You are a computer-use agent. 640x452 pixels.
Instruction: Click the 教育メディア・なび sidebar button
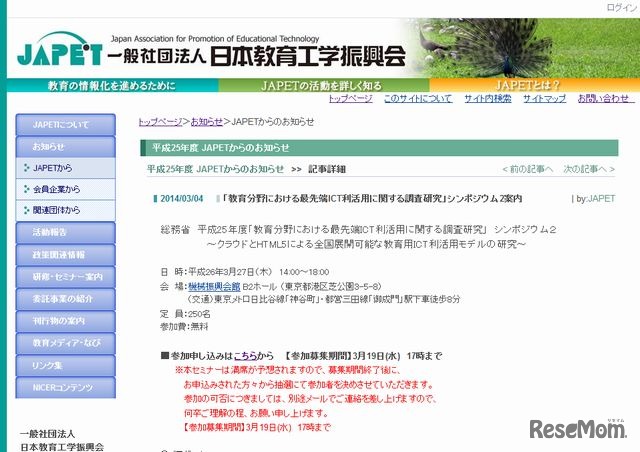pyautogui.click(x=66, y=343)
